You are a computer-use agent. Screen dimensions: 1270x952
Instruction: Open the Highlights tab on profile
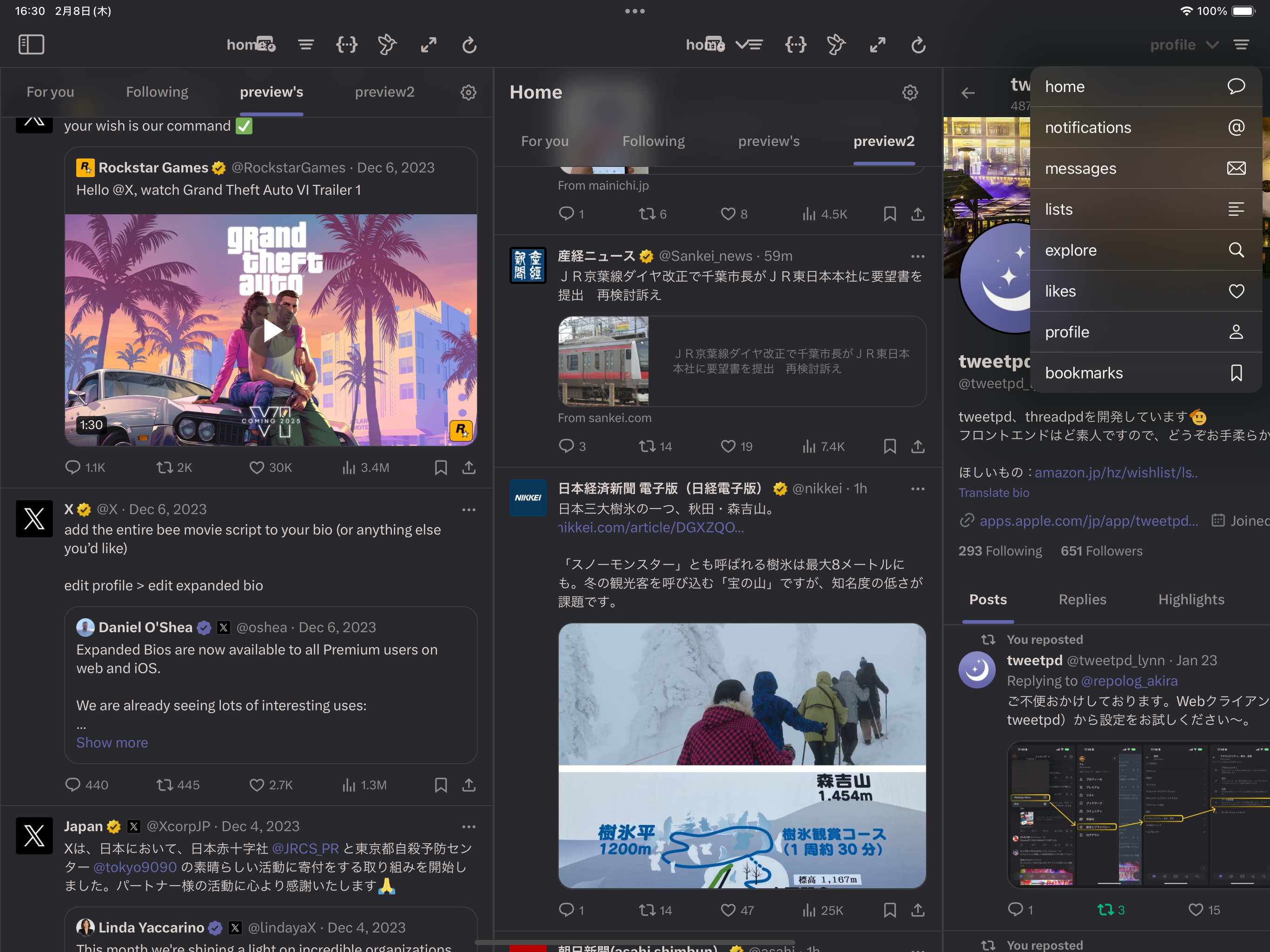pos(1191,600)
